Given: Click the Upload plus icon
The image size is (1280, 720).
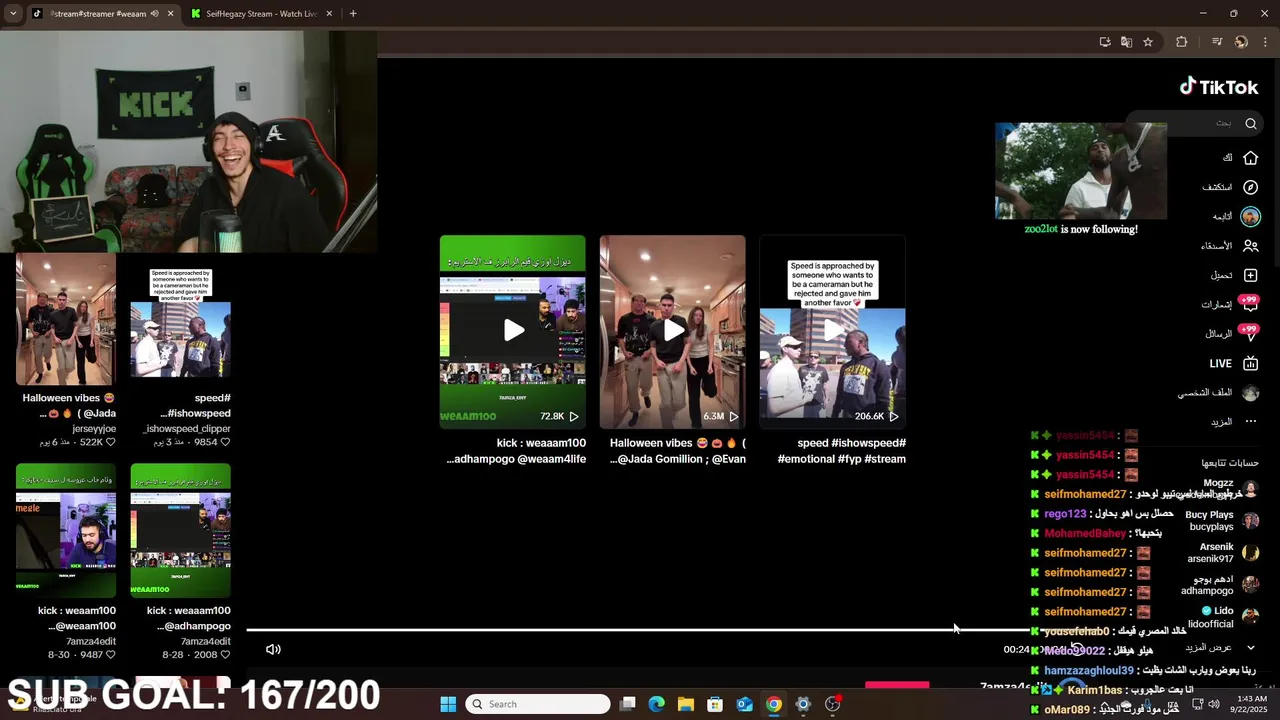Looking at the screenshot, I should coord(1250,275).
